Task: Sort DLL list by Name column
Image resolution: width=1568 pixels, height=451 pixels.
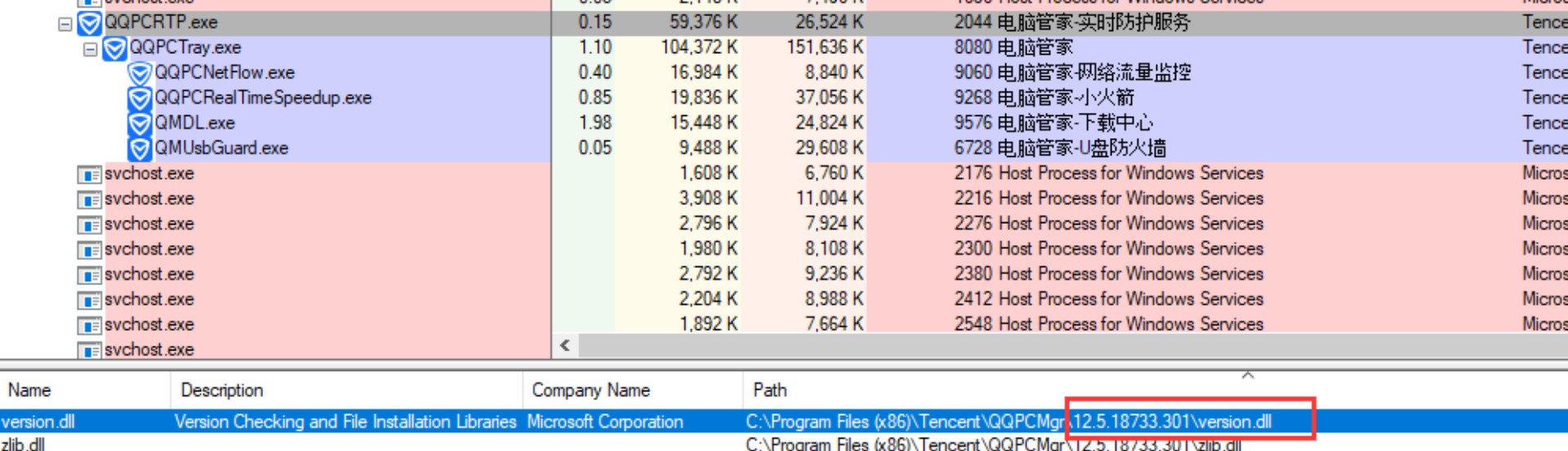Action: click(x=85, y=390)
